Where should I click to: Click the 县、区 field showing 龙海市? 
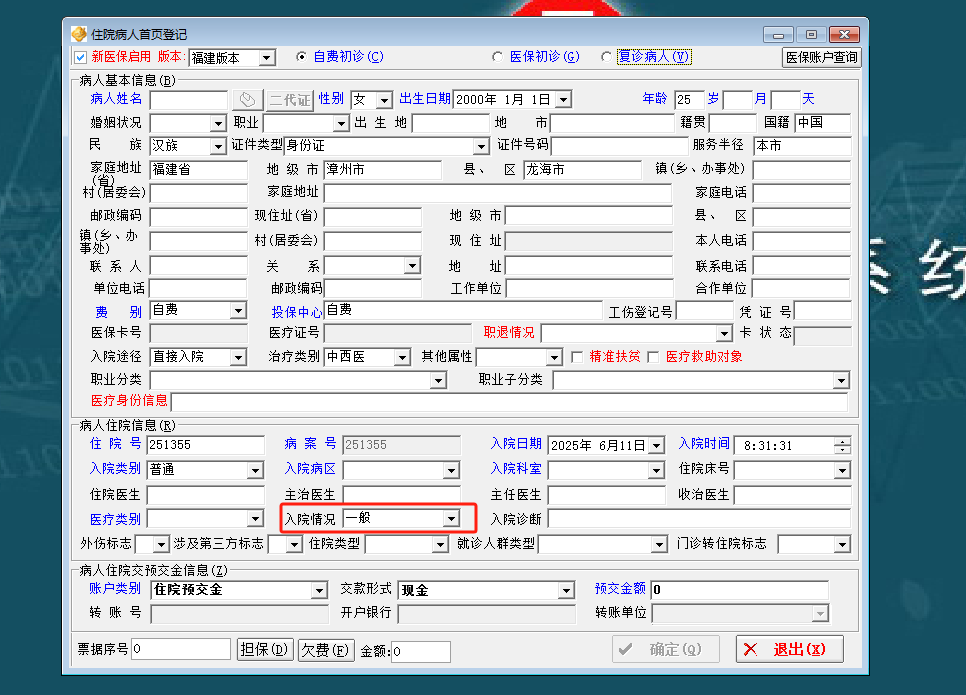click(582, 169)
